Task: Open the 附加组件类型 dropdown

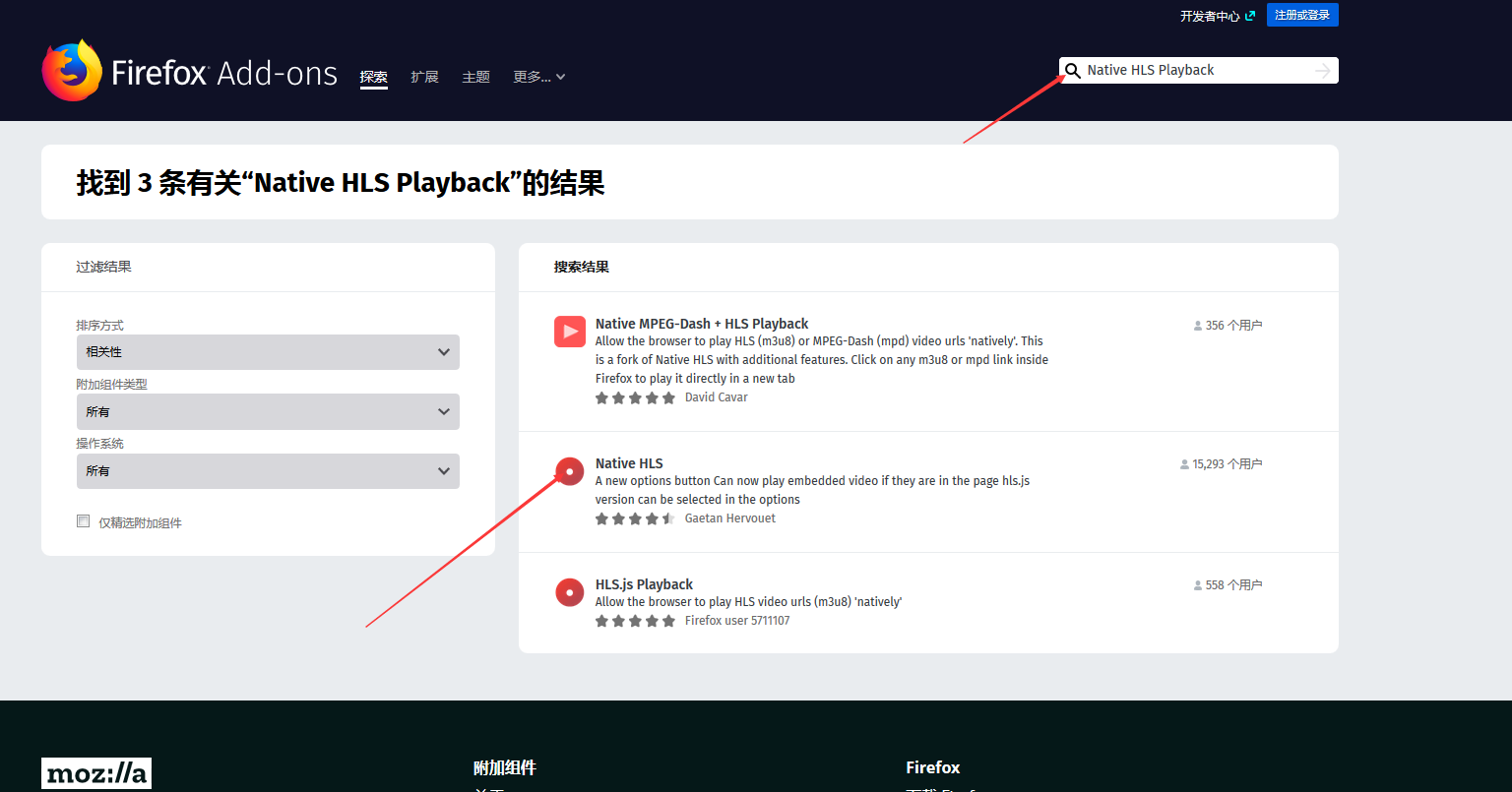Action: click(x=268, y=411)
